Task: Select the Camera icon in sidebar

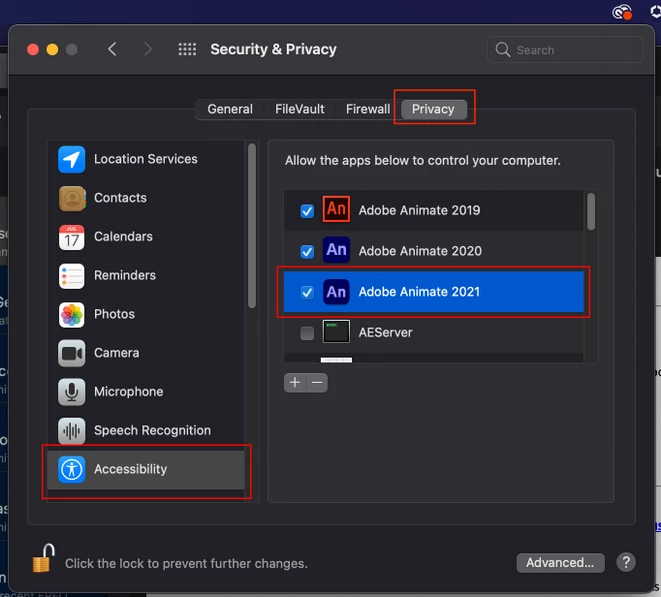Action: [72, 353]
